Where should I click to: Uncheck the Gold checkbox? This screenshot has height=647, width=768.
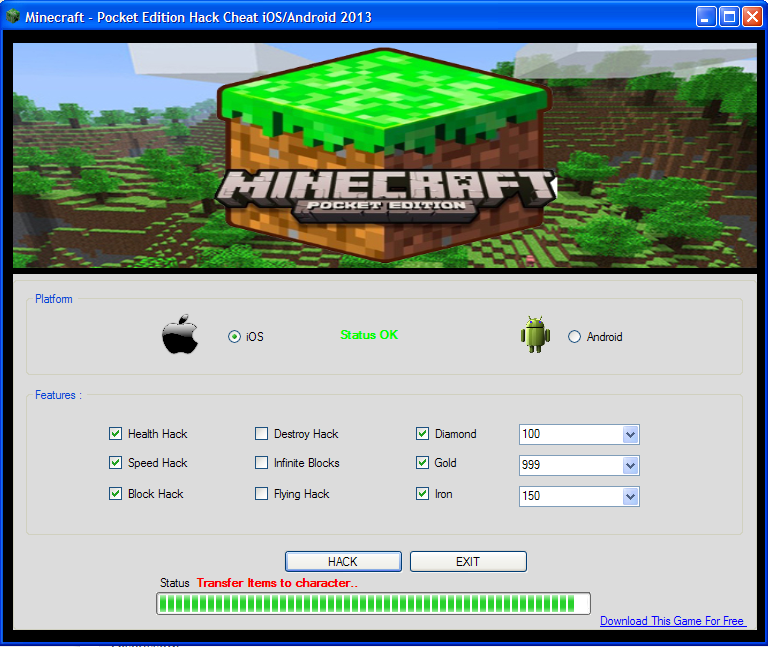[422, 462]
